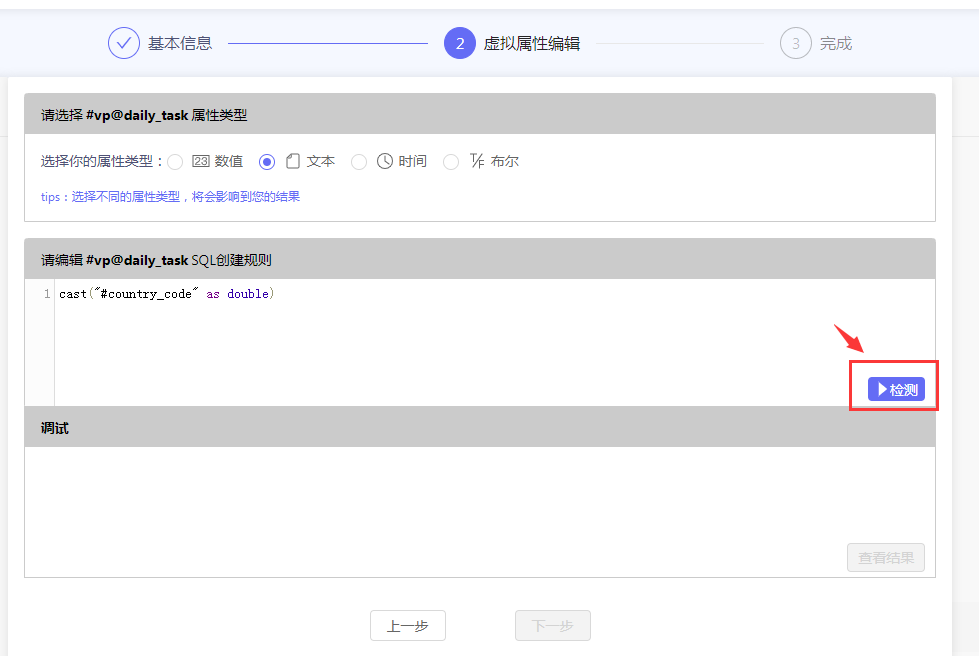979x656 pixels.
Task: Click the 布尔 boolean type icon
Action: pos(477,161)
